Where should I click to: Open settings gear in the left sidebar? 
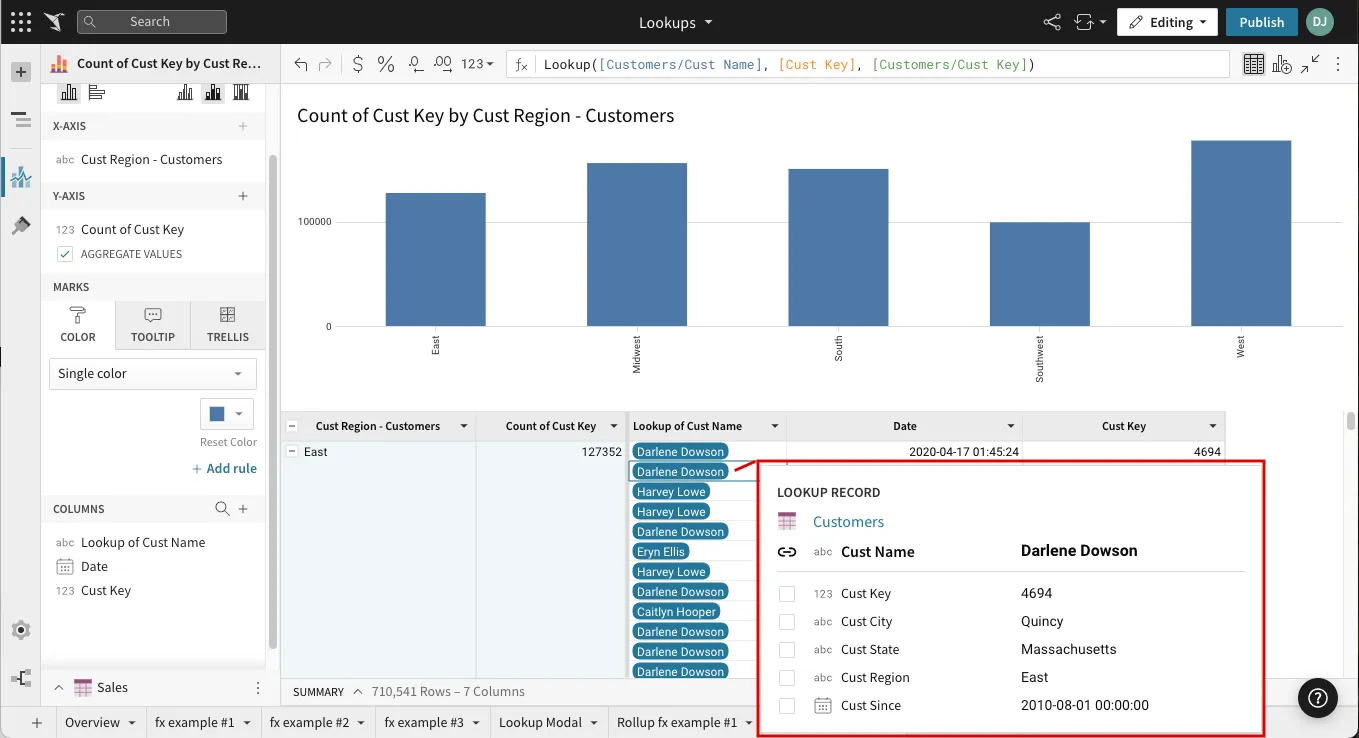21,630
